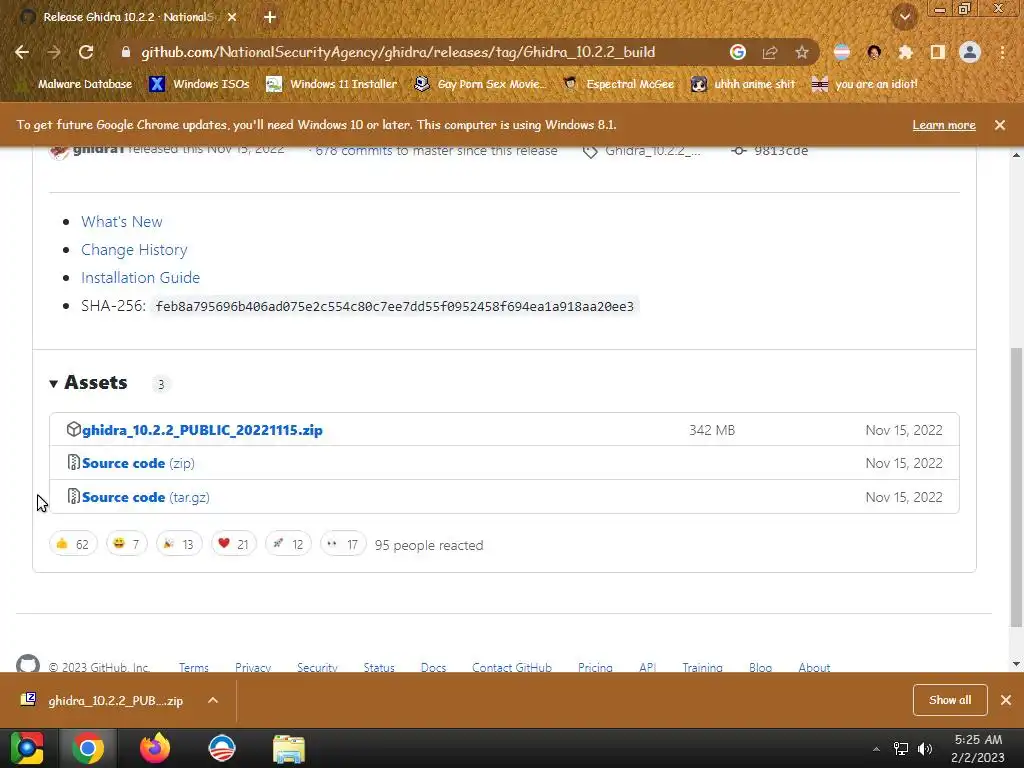Show hidden system tray icons

[876, 749]
